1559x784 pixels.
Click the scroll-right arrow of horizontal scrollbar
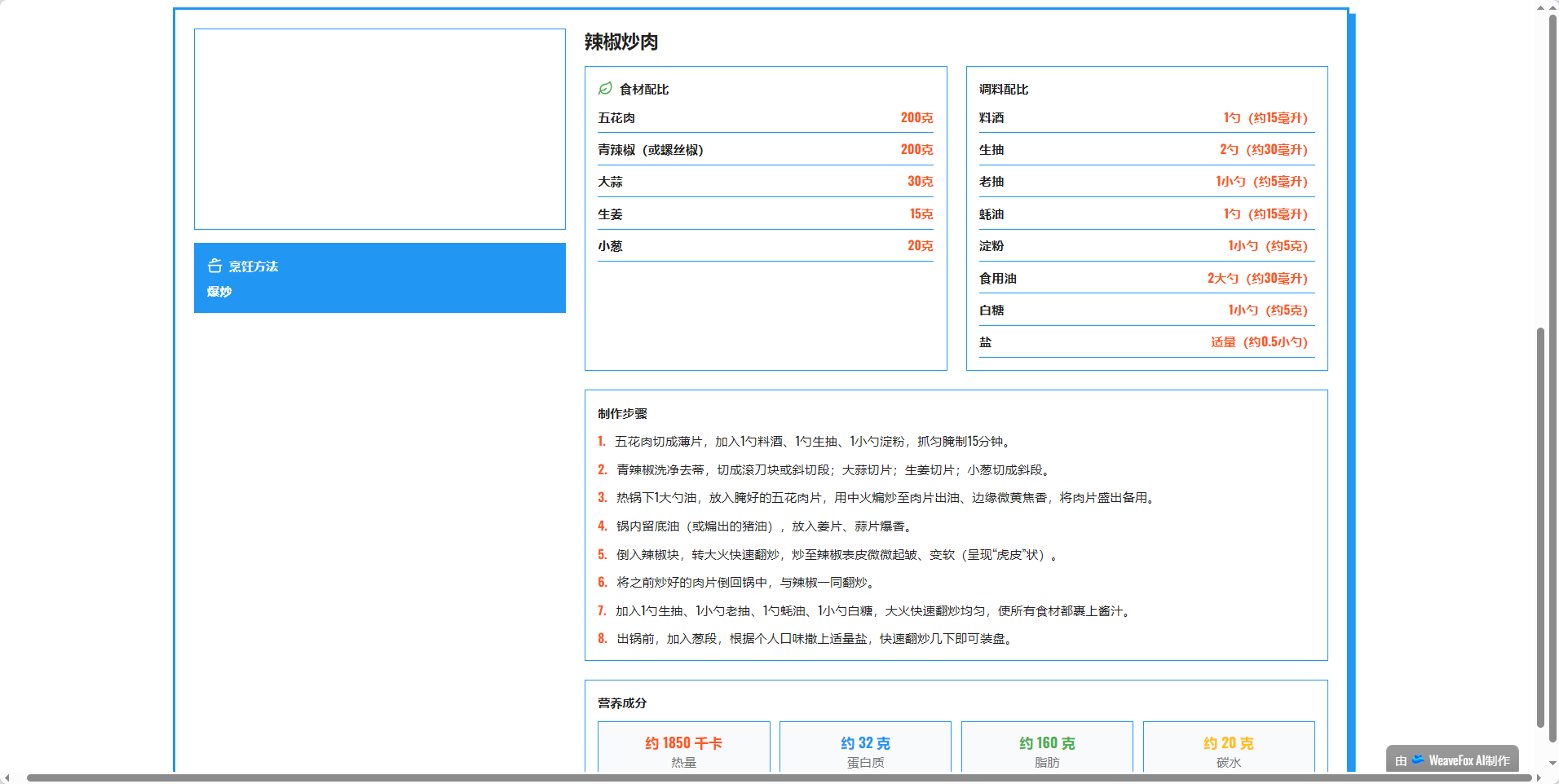[1539, 777]
